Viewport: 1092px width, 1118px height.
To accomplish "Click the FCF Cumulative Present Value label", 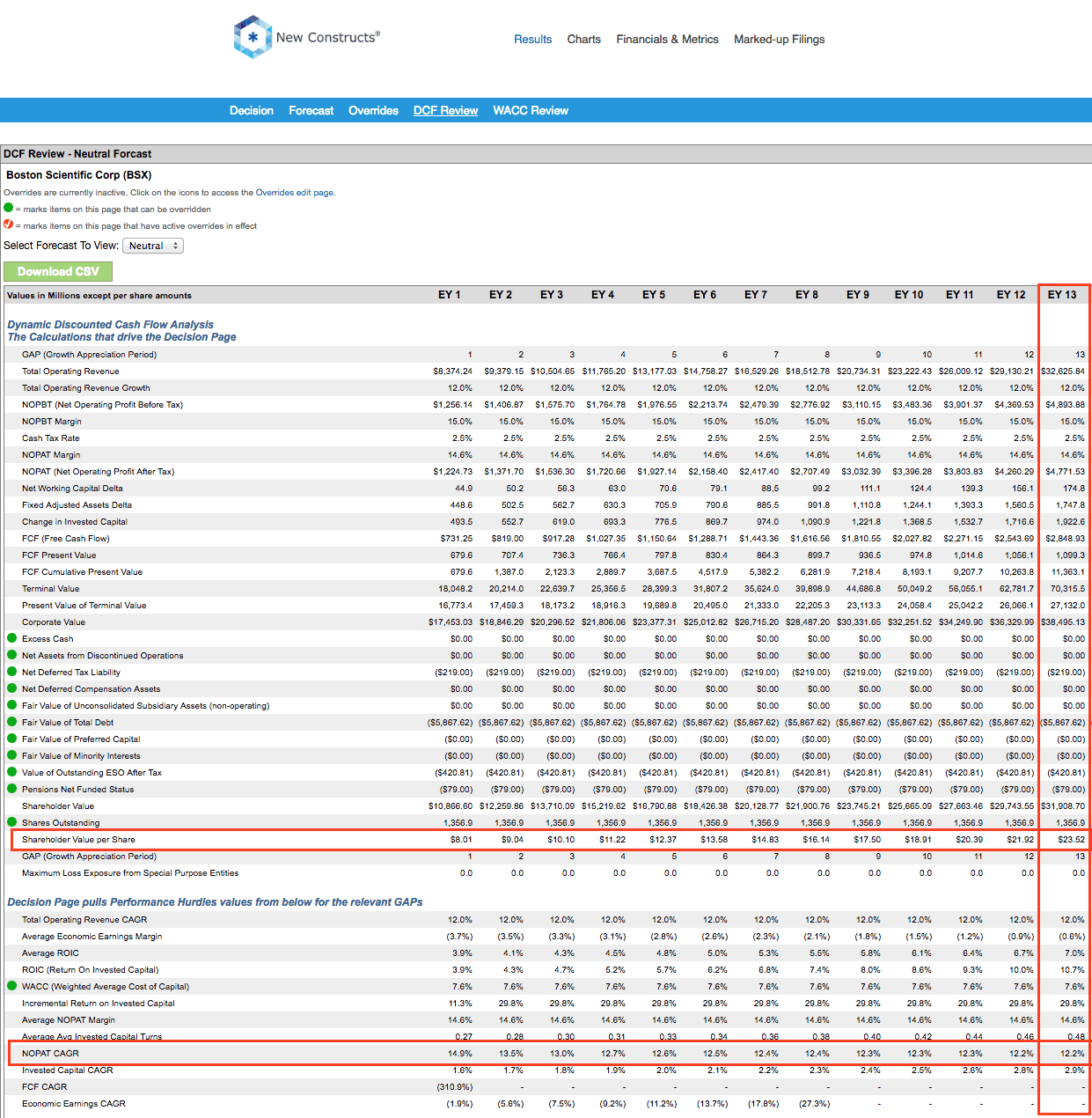I will (x=82, y=571).
